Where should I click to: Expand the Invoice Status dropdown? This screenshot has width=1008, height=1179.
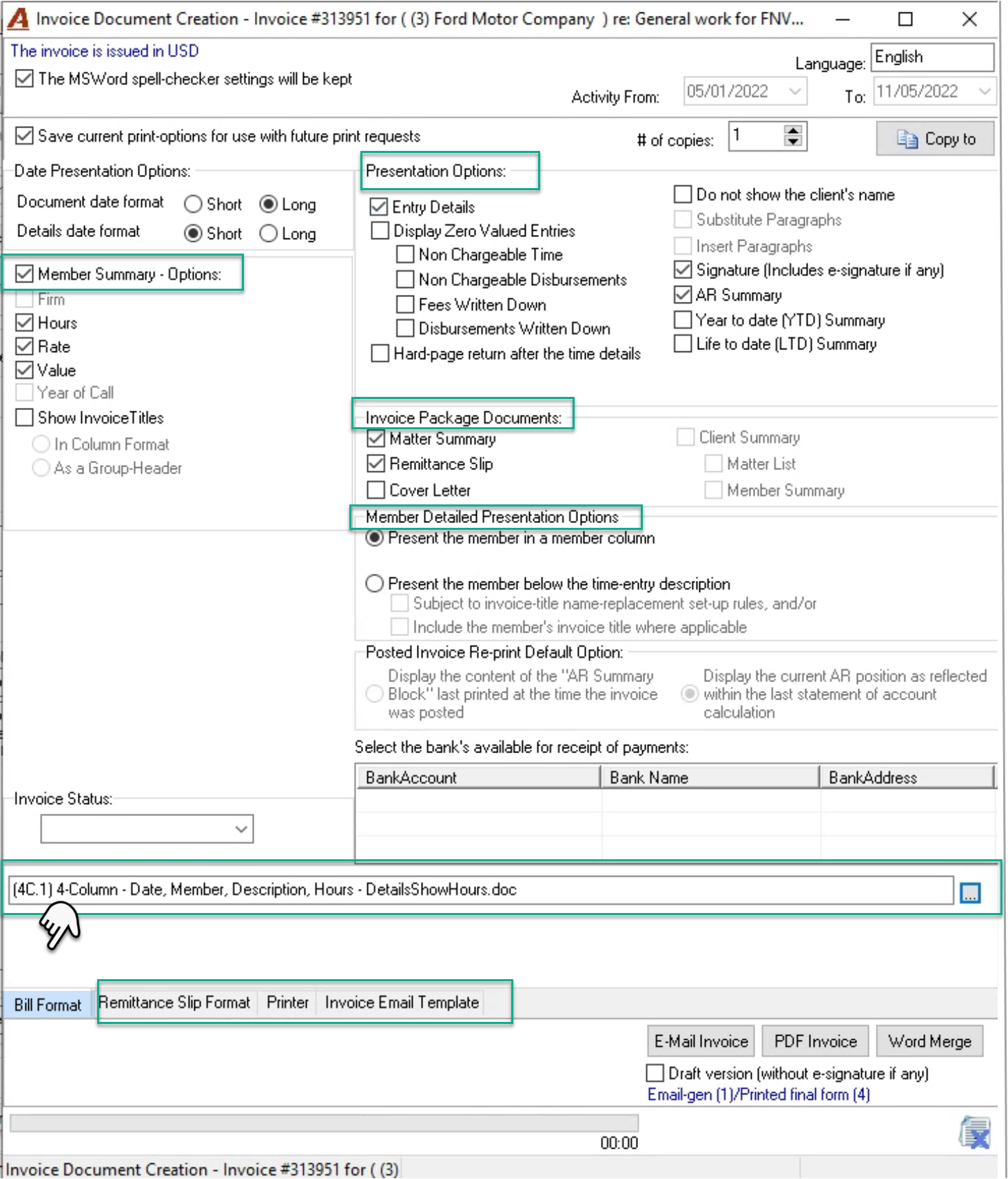click(x=241, y=829)
